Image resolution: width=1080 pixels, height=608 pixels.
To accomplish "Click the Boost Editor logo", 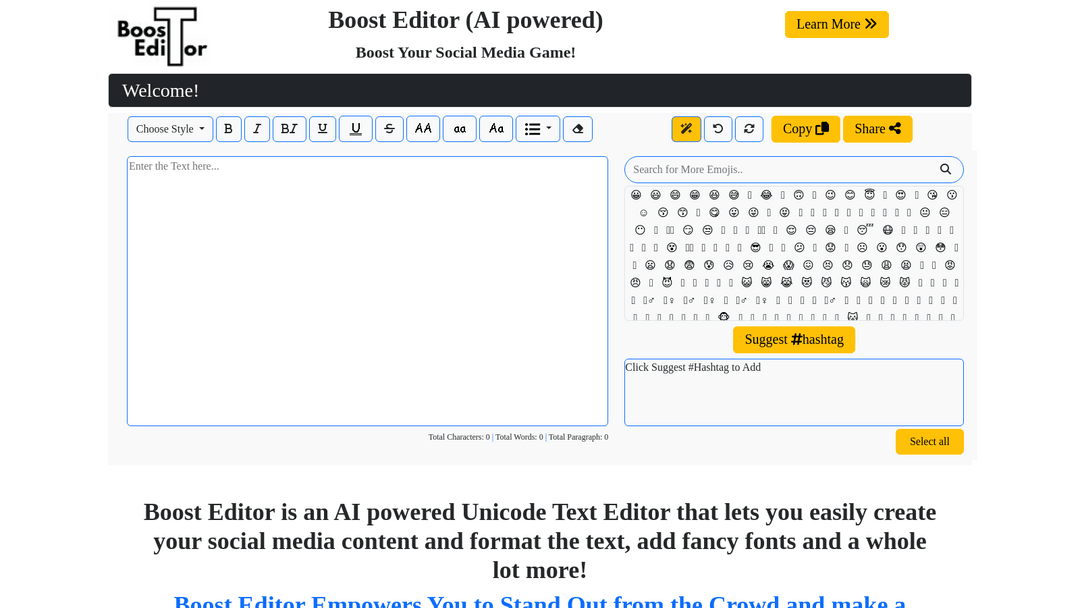I will [162, 36].
